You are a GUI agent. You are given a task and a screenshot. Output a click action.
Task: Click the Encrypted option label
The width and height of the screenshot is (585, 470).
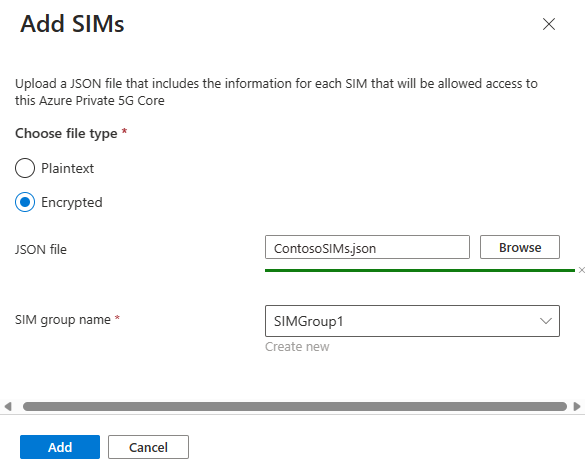pos(72,202)
